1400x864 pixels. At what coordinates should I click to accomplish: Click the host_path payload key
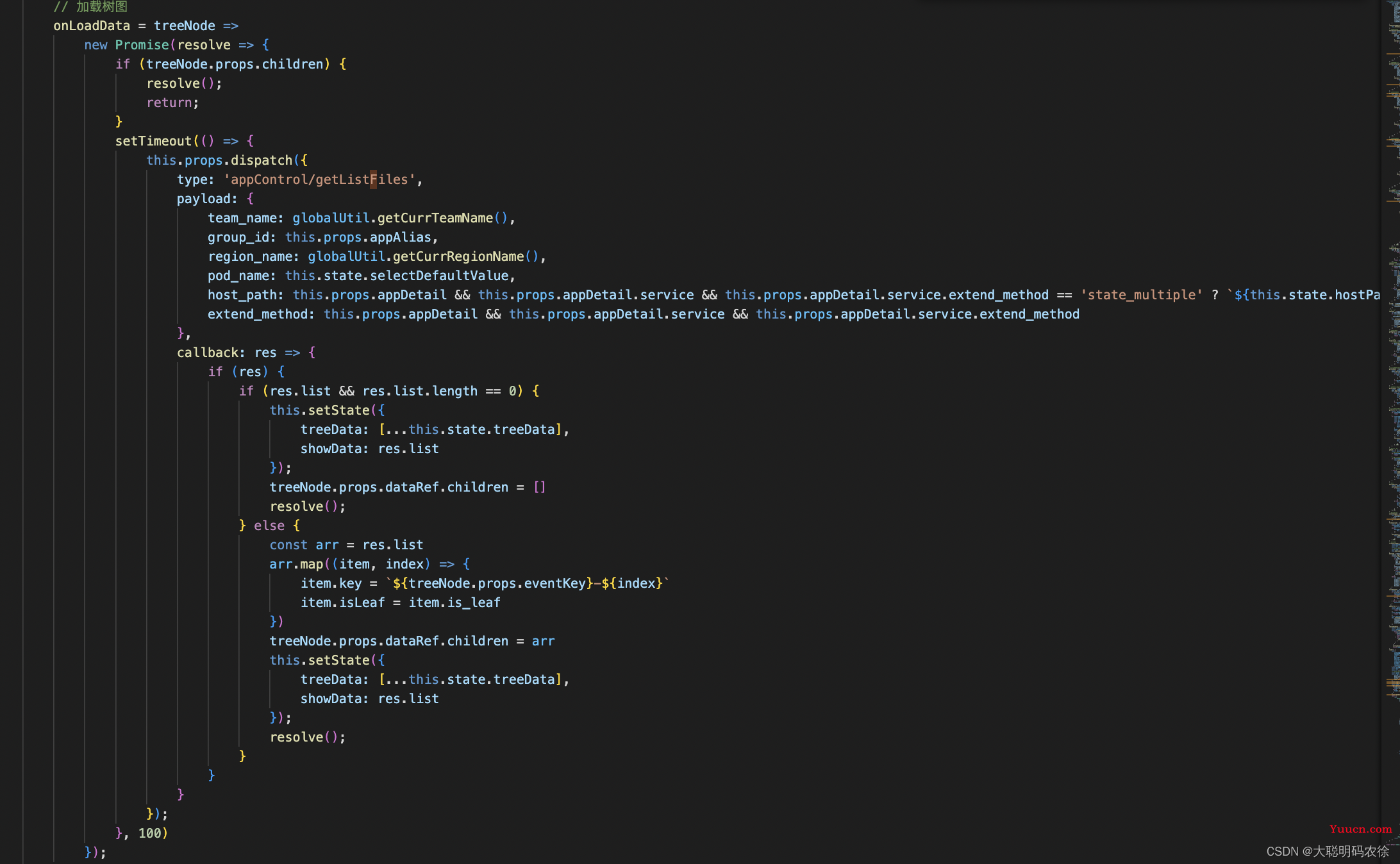[242, 295]
